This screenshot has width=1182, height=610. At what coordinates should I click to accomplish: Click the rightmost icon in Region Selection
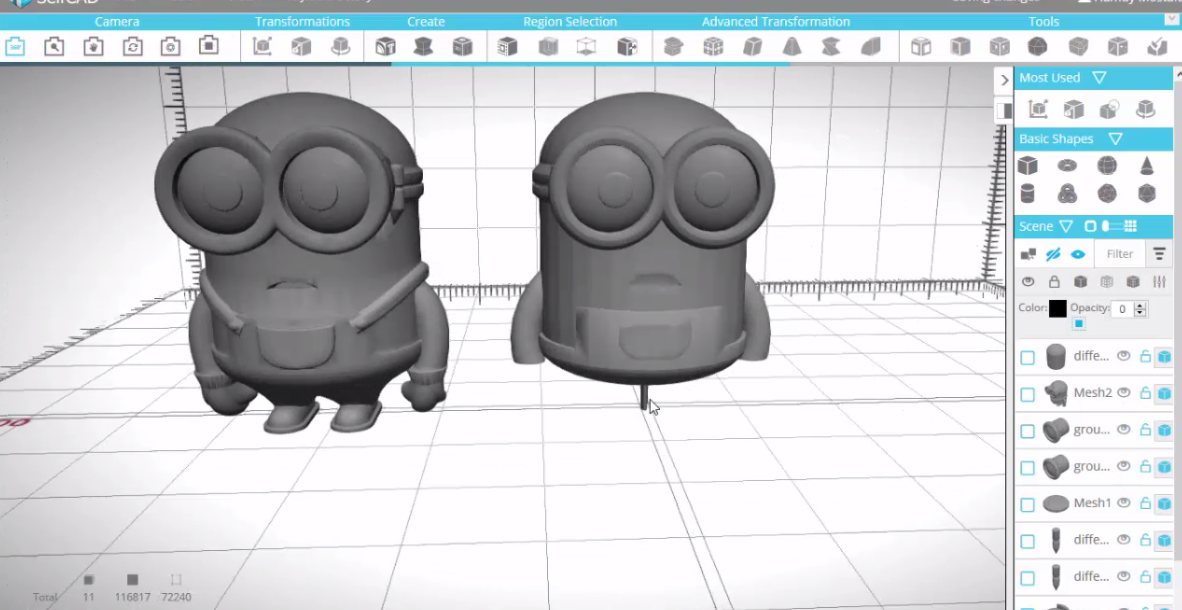point(627,47)
